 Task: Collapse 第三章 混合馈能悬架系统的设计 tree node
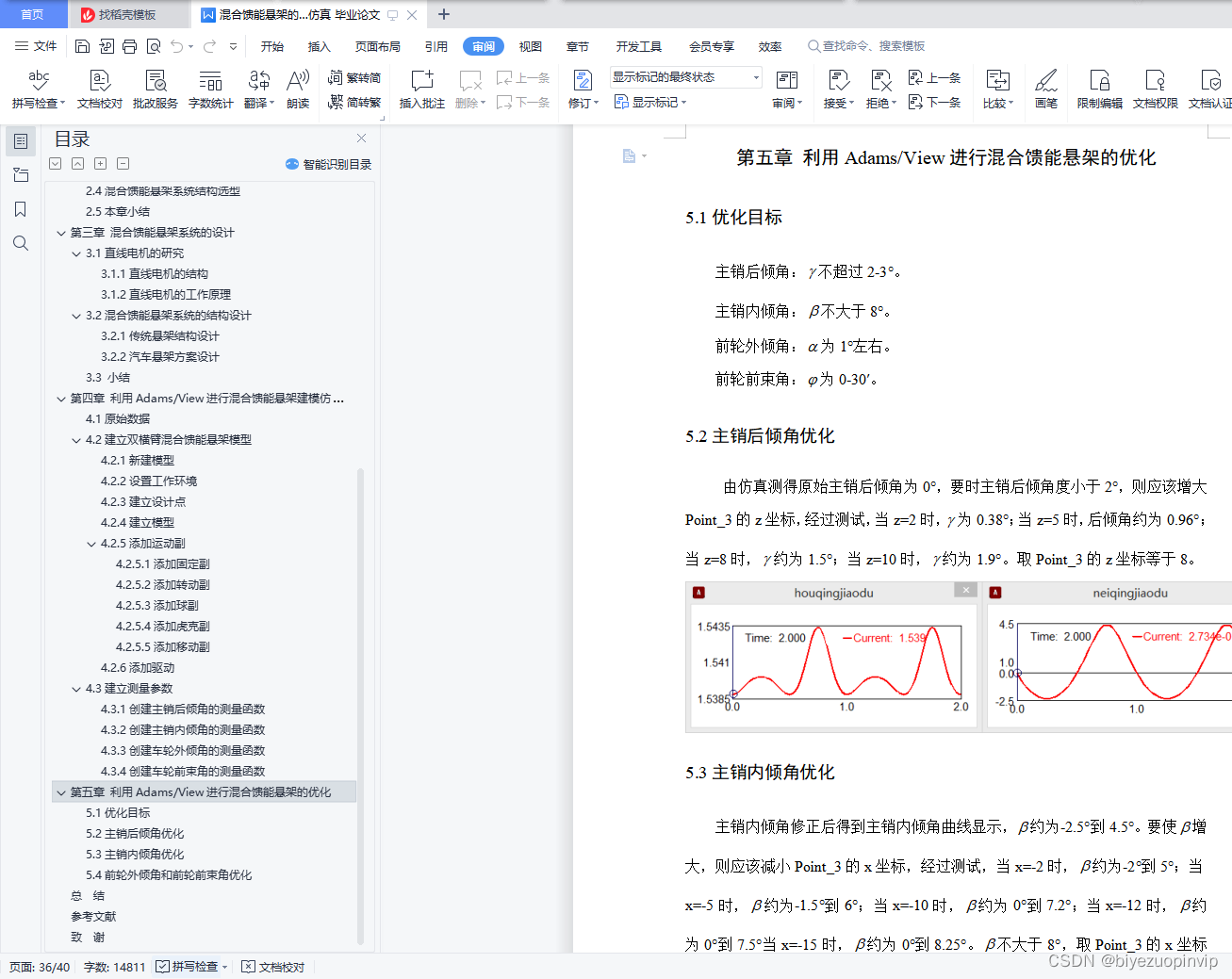[61, 233]
